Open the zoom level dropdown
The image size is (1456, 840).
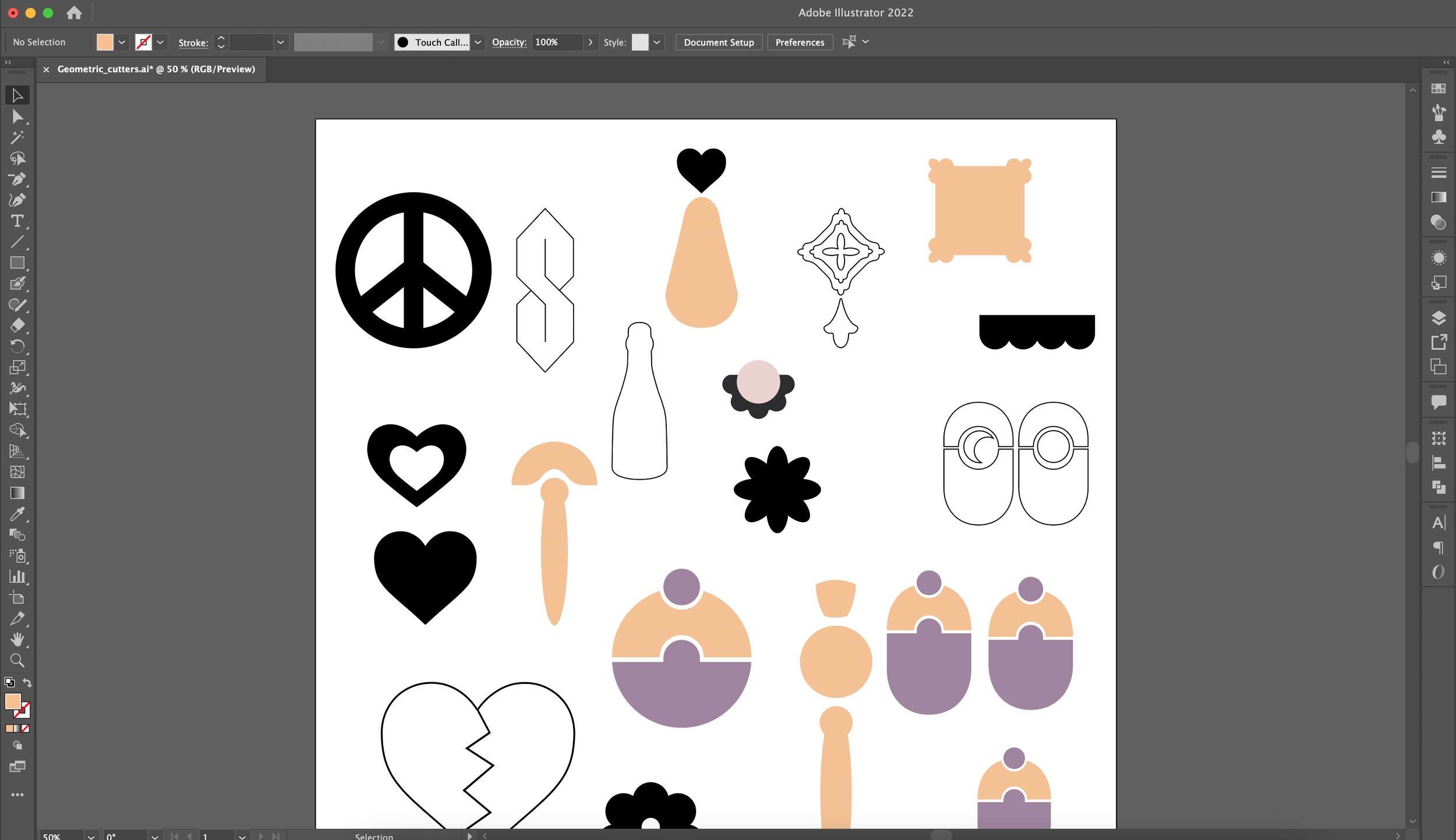point(91,837)
